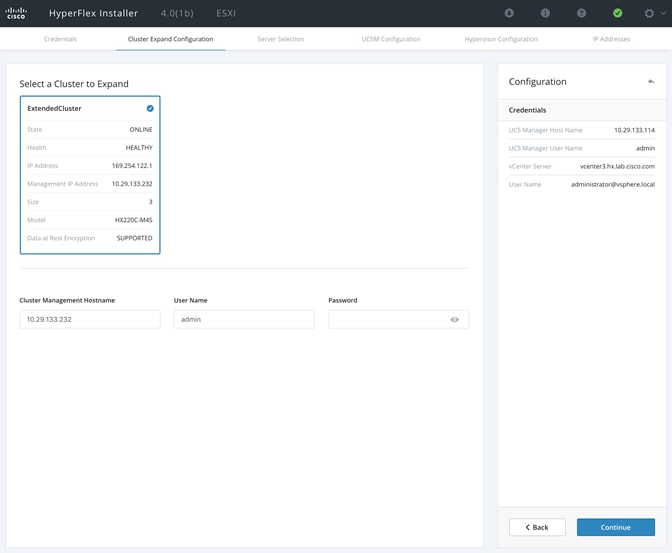
Task: Click the UCS Manager User Name admin value
Action: click(645, 148)
